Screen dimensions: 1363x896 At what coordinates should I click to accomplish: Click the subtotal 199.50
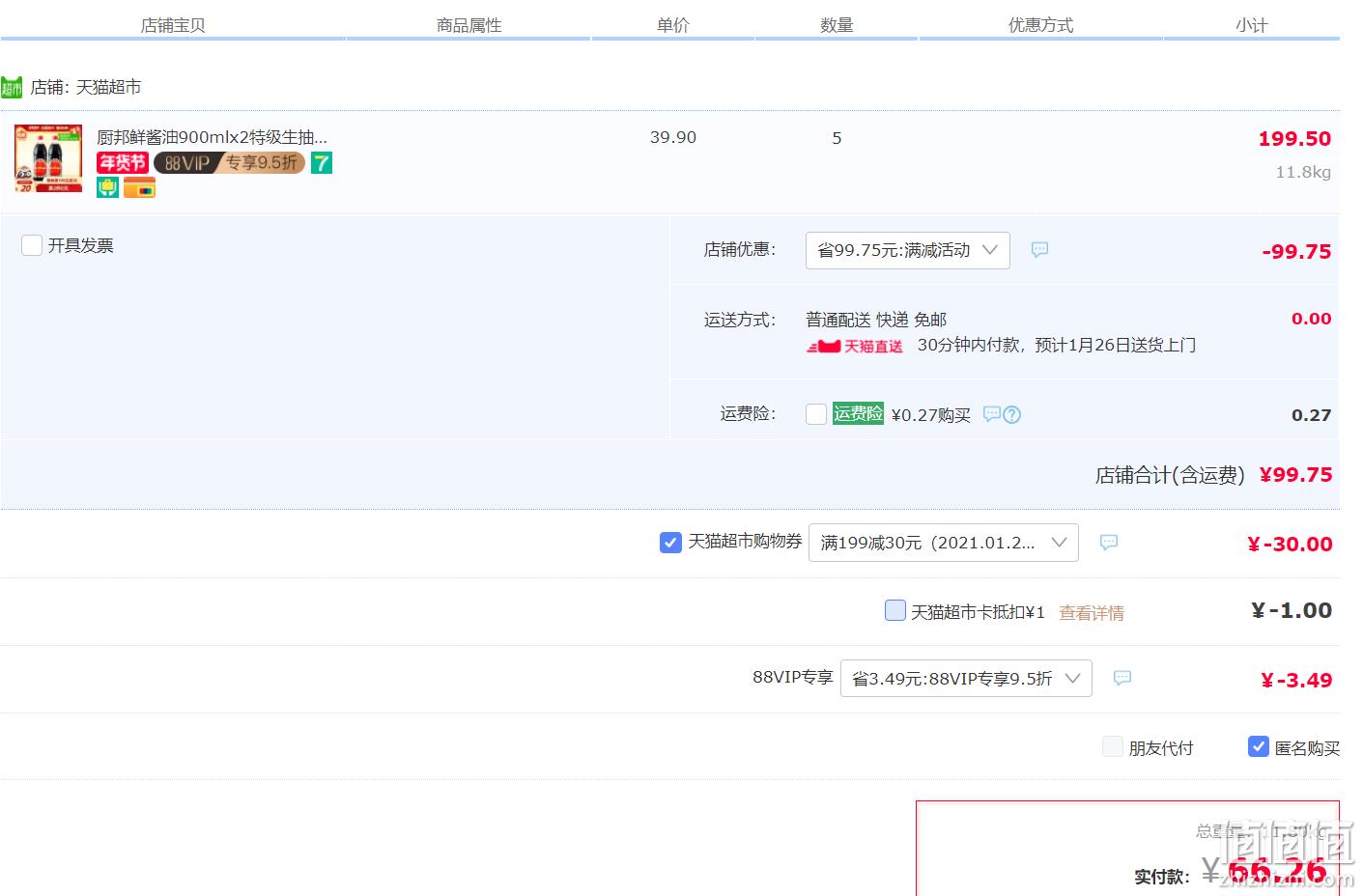pyautogui.click(x=1294, y=139)
